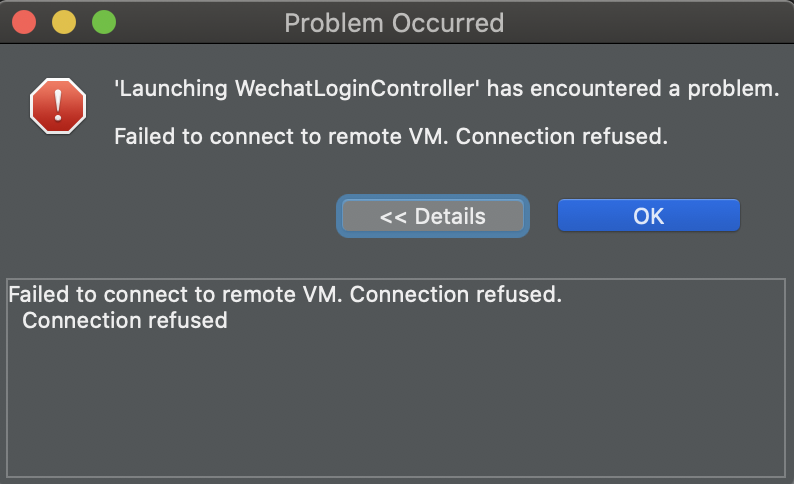Screen dimensions: 794x484
Task: Click the word WechatLoginController in the message
Action: coord(358,89)
